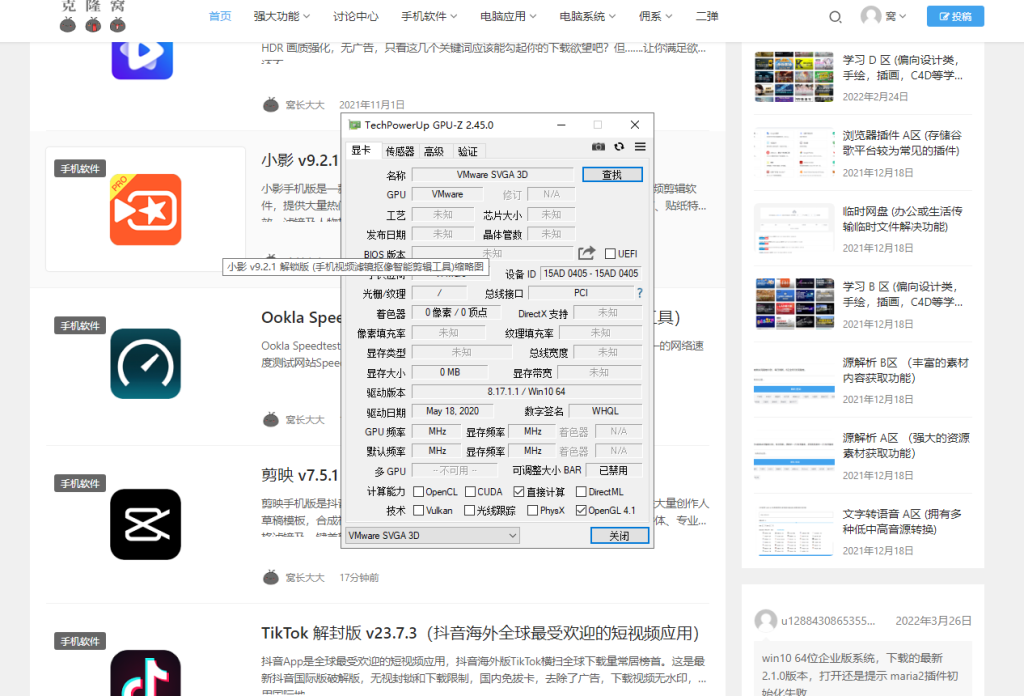Take a GPU-Z screenshot with camera icon
The height and width of the screenshot is (696, 1024).
598,147
